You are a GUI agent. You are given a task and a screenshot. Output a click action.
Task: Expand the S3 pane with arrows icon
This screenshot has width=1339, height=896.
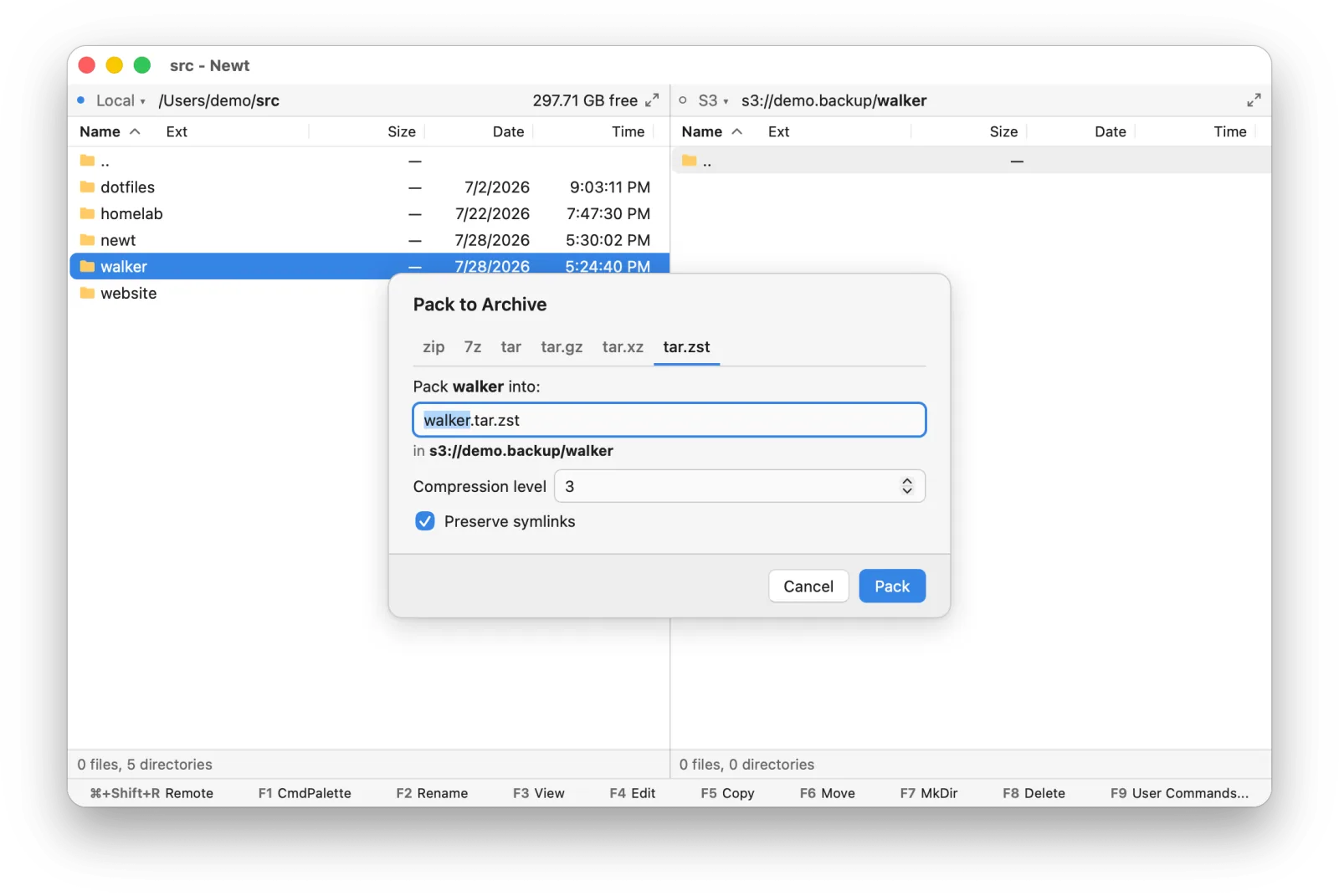coord(1254,100)
